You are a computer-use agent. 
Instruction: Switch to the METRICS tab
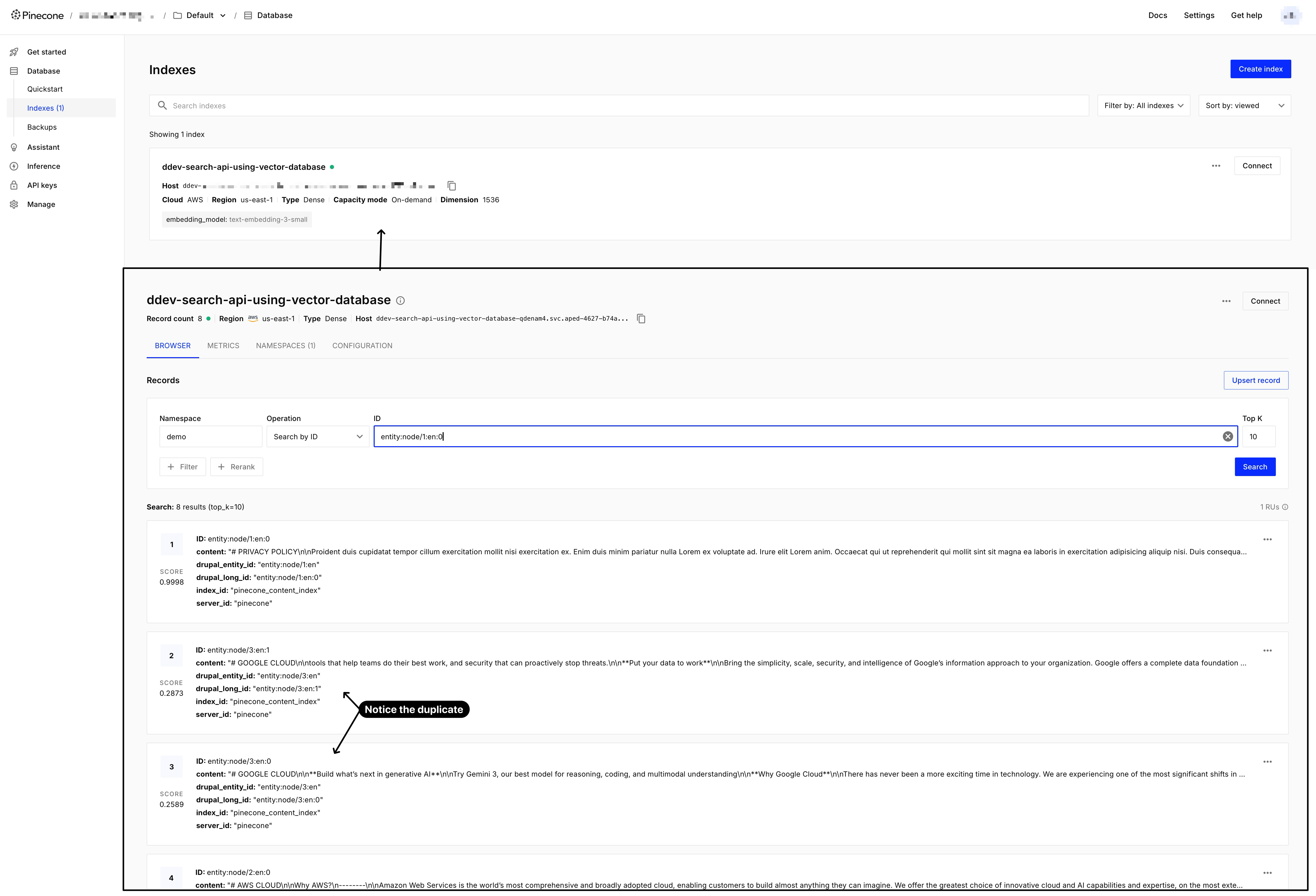point(223,346)
